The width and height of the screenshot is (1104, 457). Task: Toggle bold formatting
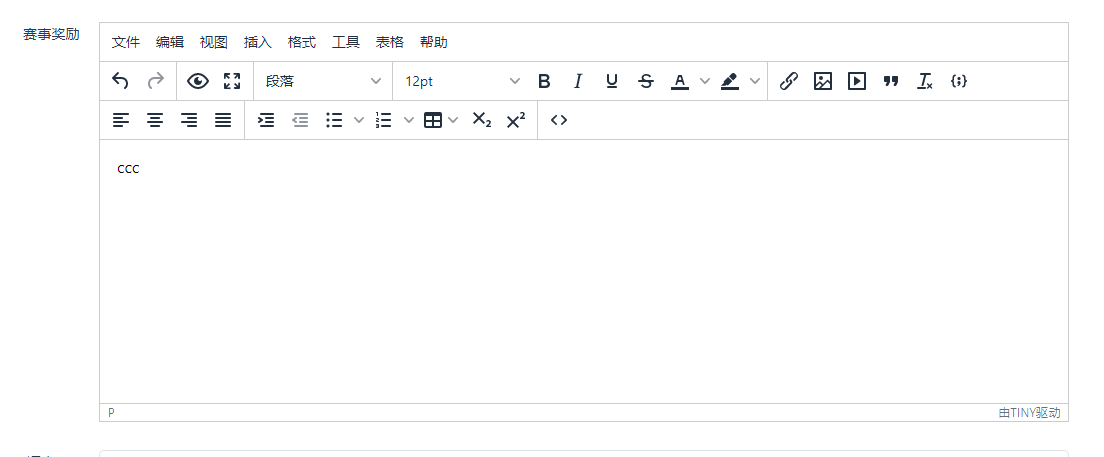[544, 81]
